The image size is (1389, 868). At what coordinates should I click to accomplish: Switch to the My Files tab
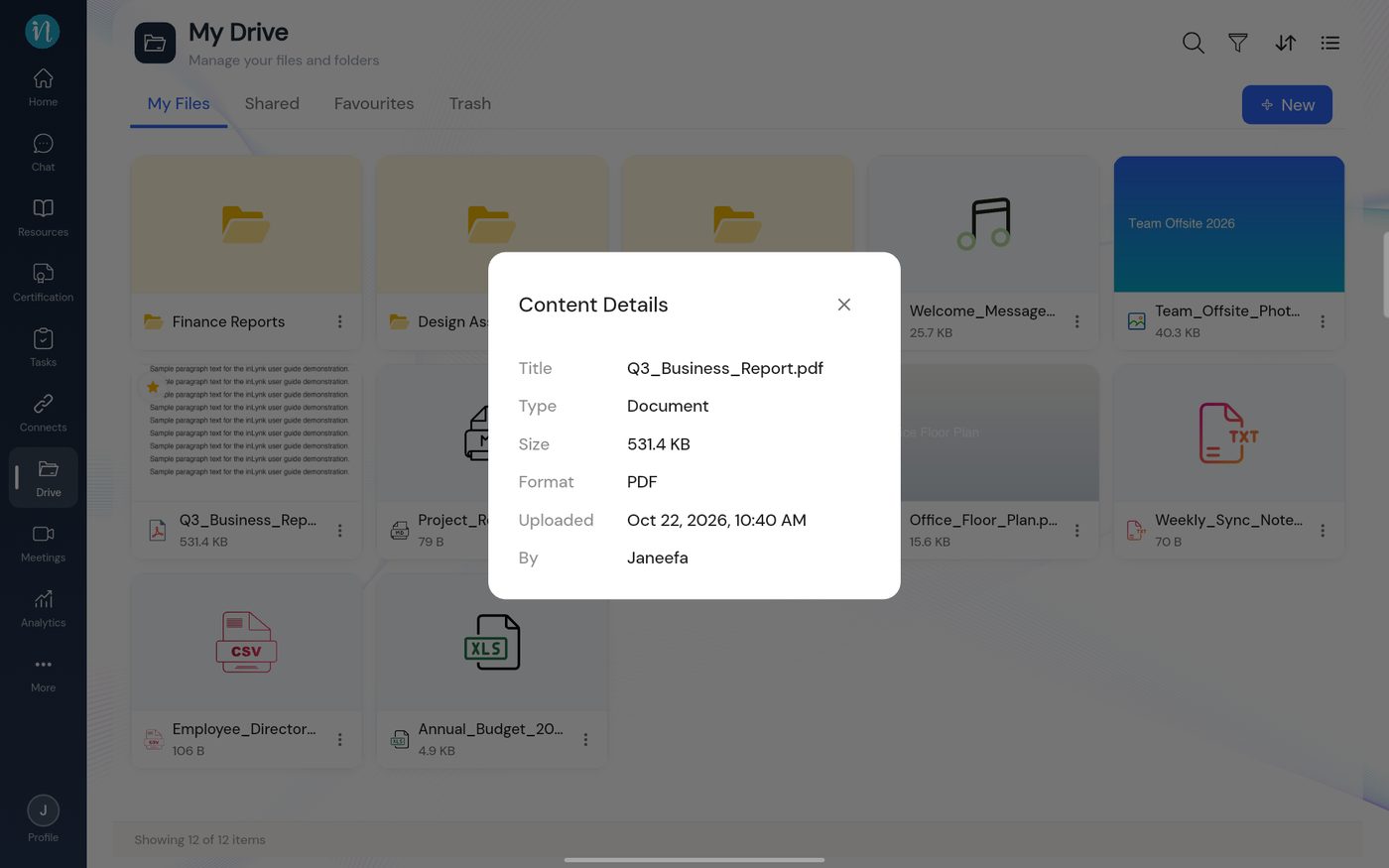(x=179, y=104)
